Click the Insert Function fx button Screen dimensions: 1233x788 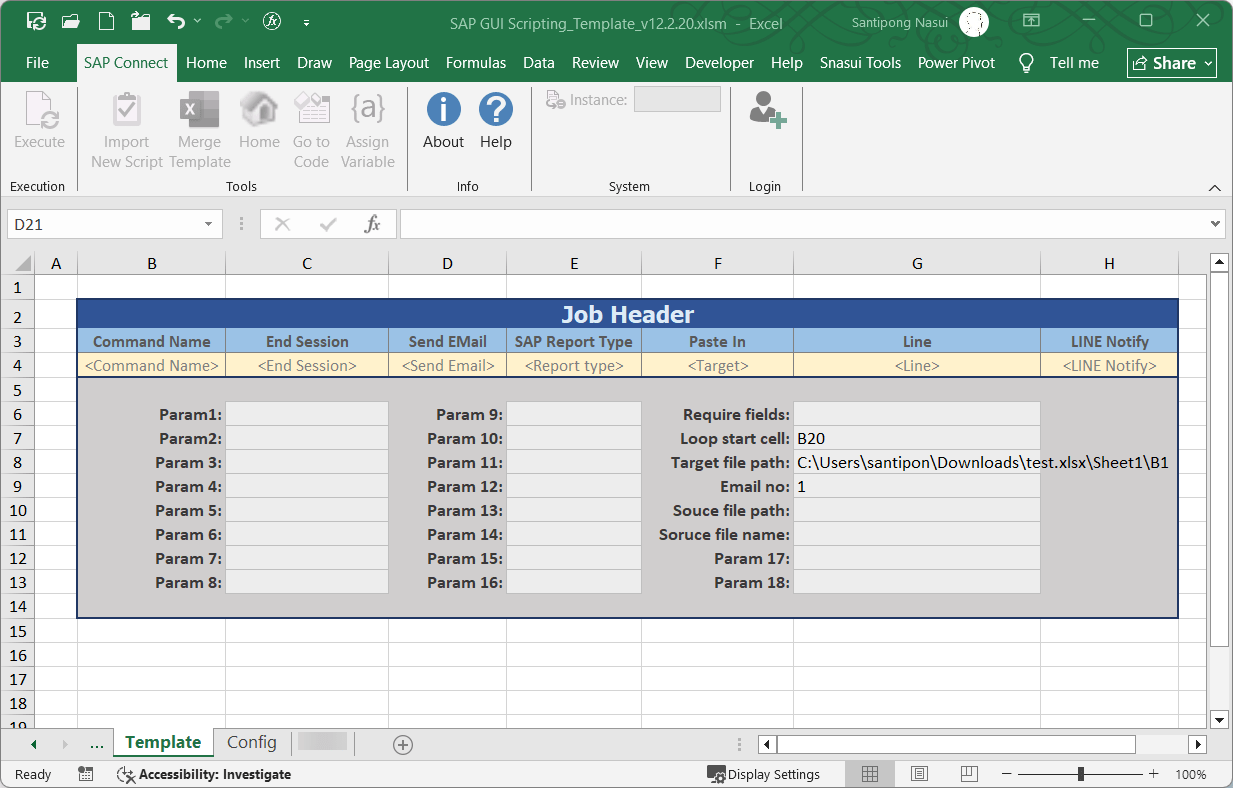[372, 224]
